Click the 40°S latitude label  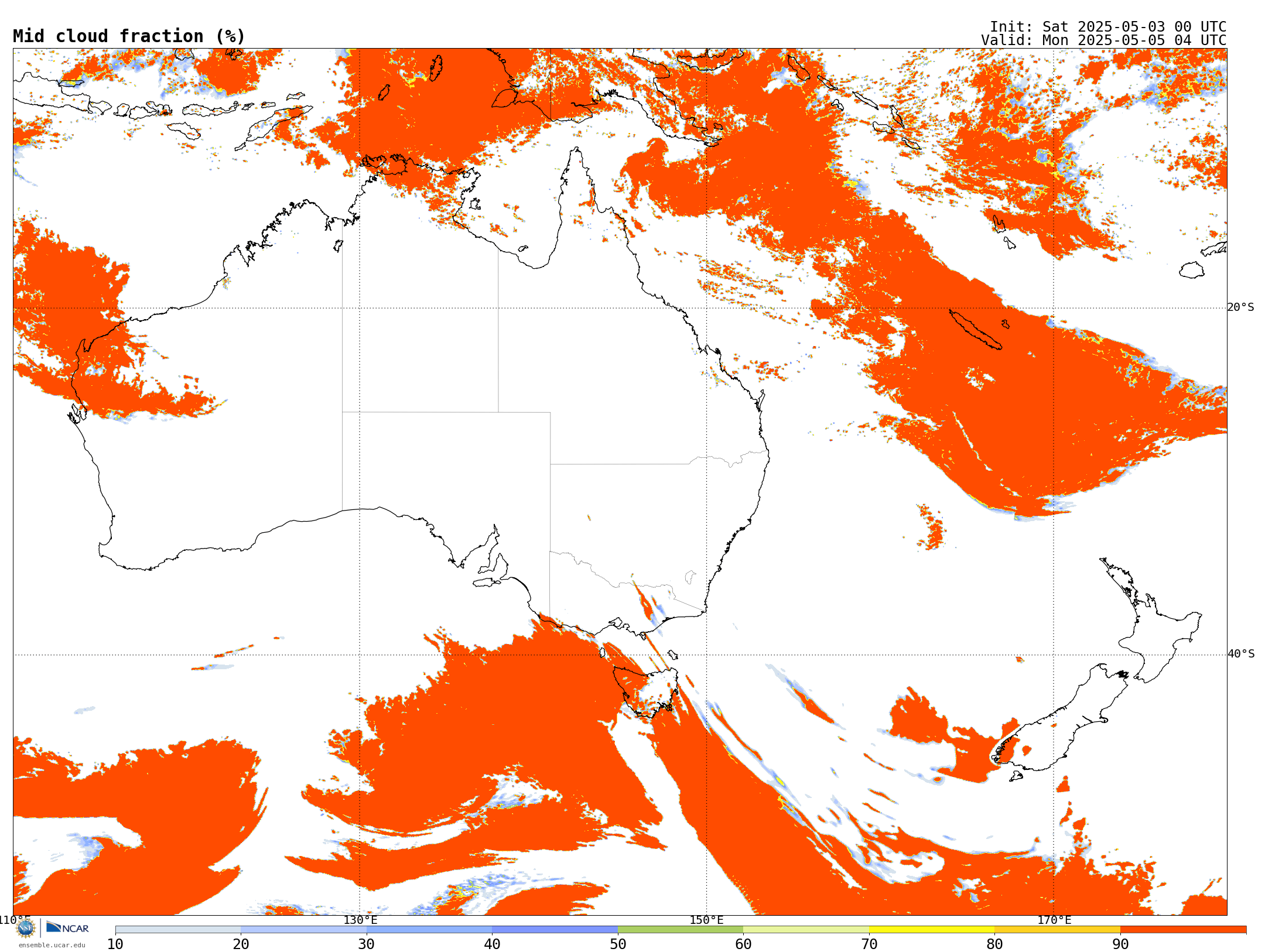(x=1241, y=654)
